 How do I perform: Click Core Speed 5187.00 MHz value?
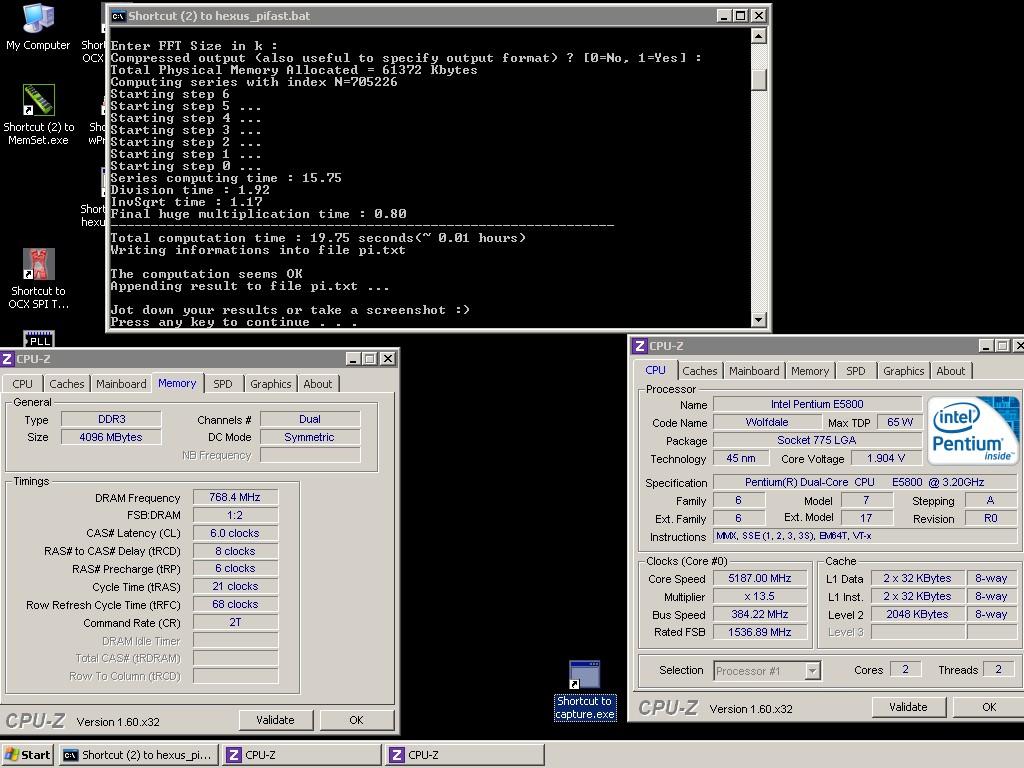[760, 578]
